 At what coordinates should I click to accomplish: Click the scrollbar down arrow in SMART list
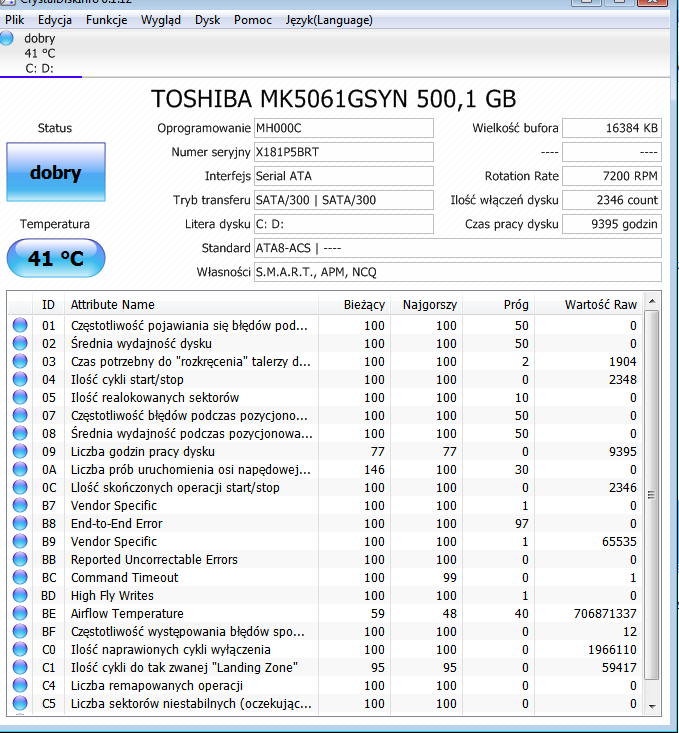tap(652, 706)
